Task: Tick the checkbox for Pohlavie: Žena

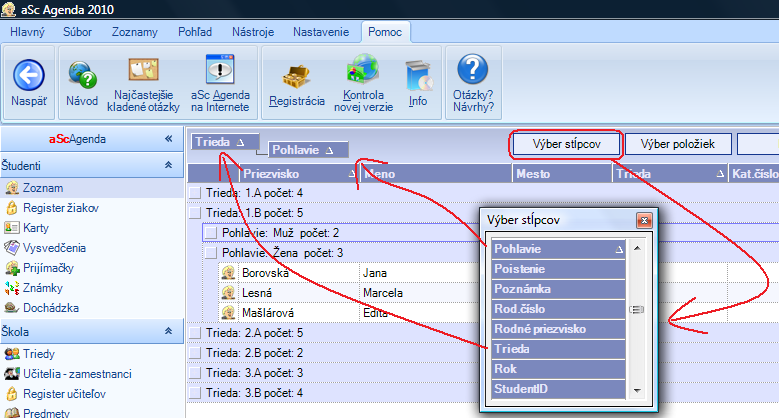Action: 211,253
